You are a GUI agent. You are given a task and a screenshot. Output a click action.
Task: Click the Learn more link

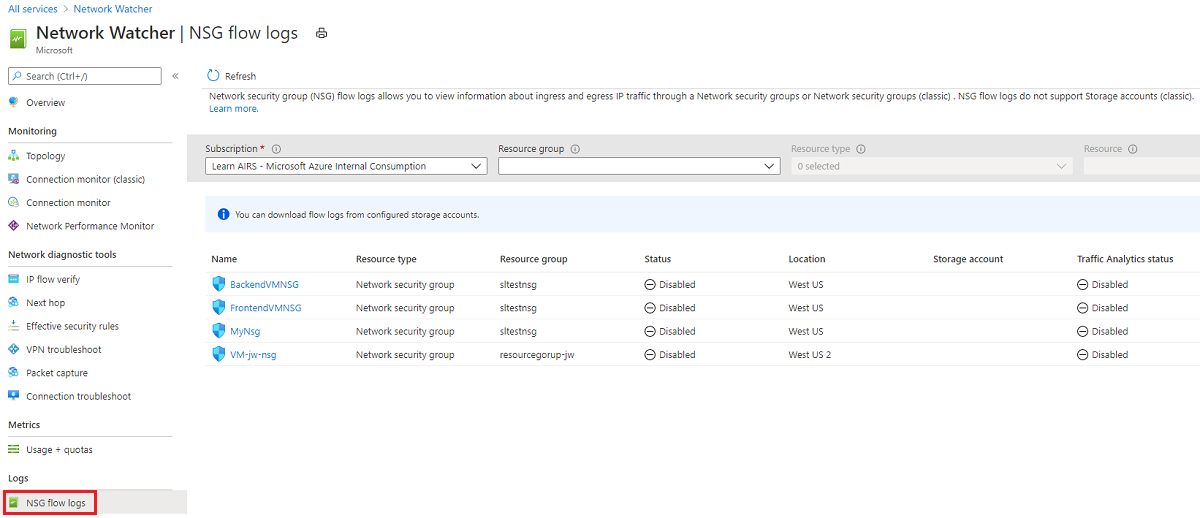[x=233, y=109]
